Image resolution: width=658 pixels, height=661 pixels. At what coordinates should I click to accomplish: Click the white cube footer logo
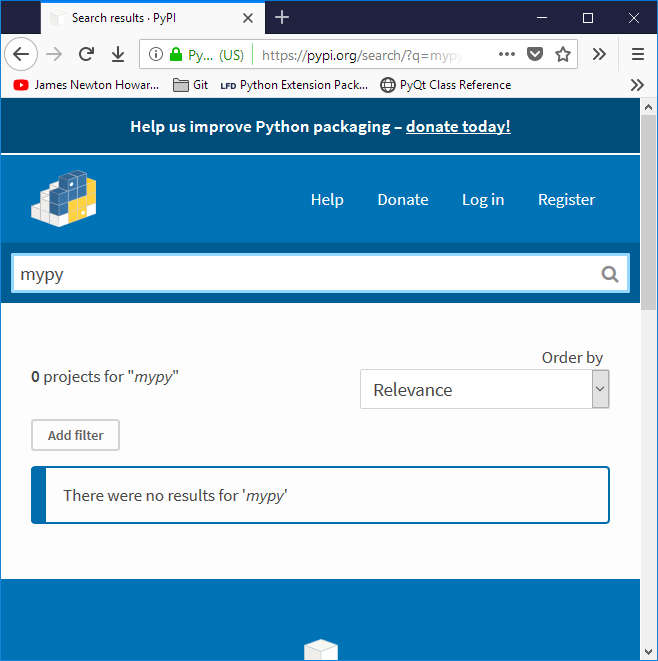pos(321,649)
